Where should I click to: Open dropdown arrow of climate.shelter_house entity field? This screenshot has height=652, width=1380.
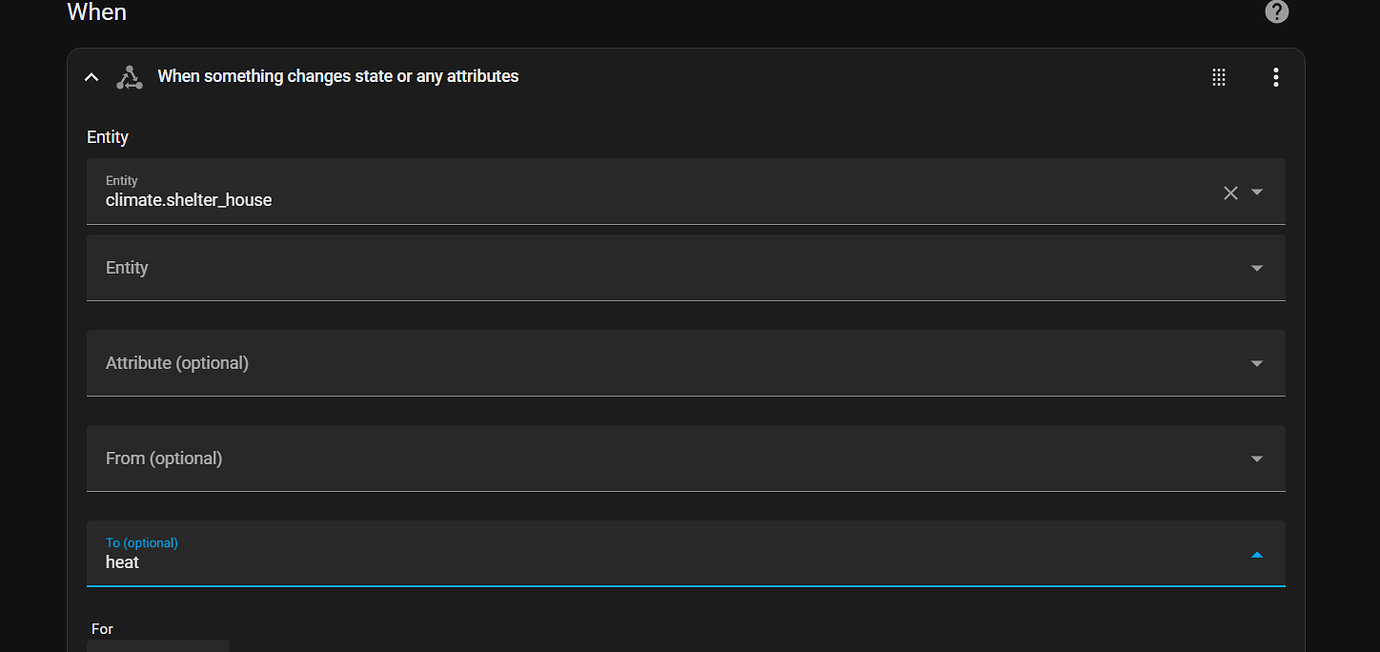pos(1257,192)
